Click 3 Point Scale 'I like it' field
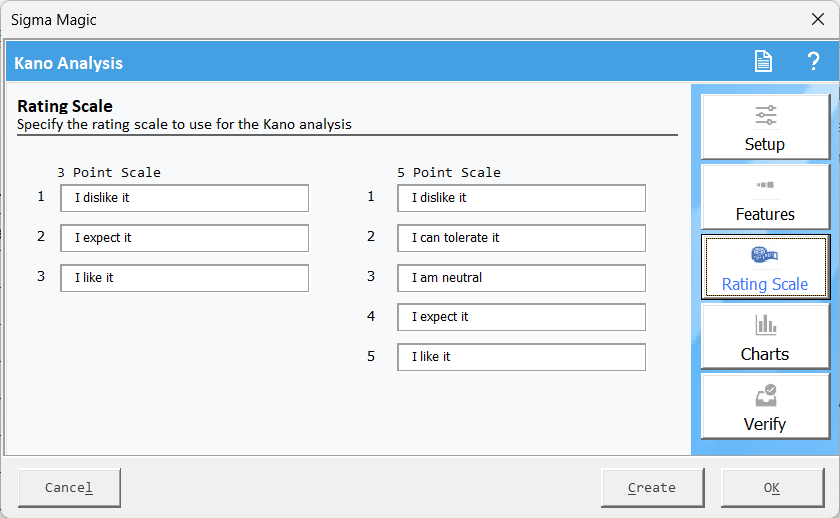This screenshot has width=840, height=518. click(x=184, y=278)
